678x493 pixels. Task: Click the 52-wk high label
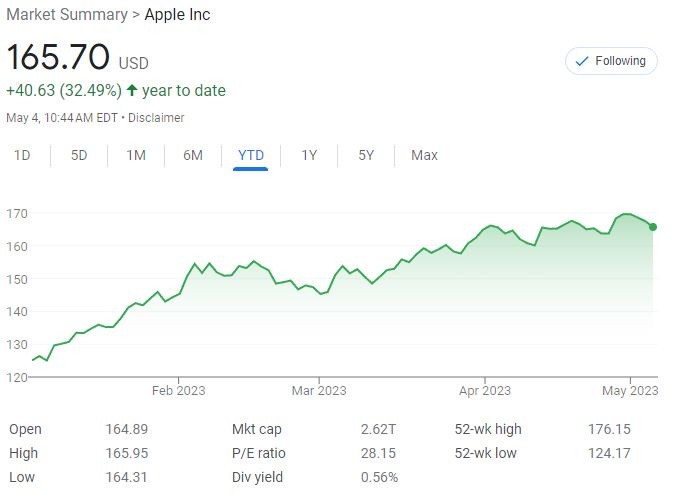pyautogui.click(x=488, y=429)
